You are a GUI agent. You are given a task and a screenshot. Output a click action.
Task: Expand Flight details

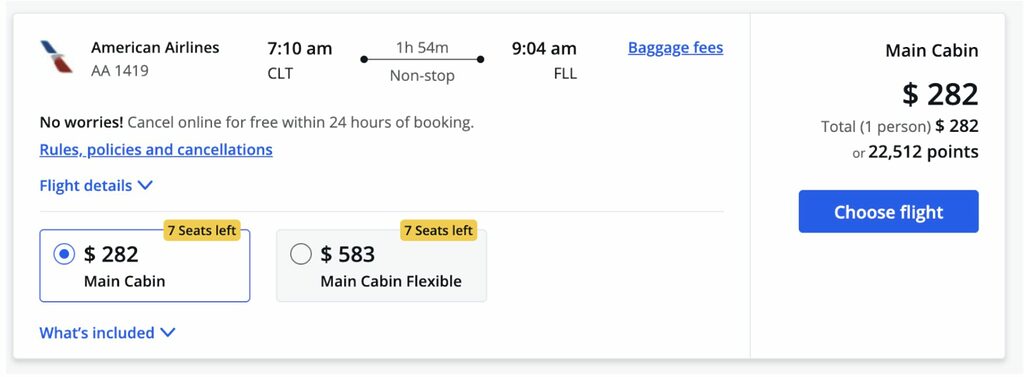coord(96,186)
